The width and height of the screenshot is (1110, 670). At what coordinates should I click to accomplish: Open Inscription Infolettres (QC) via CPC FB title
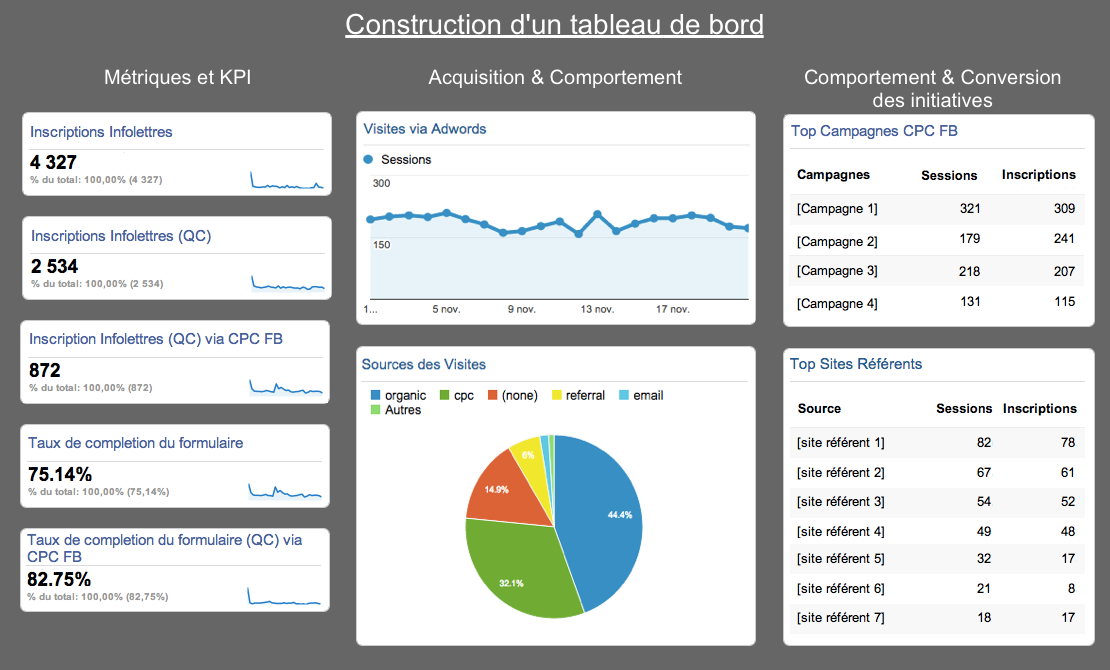156,339
